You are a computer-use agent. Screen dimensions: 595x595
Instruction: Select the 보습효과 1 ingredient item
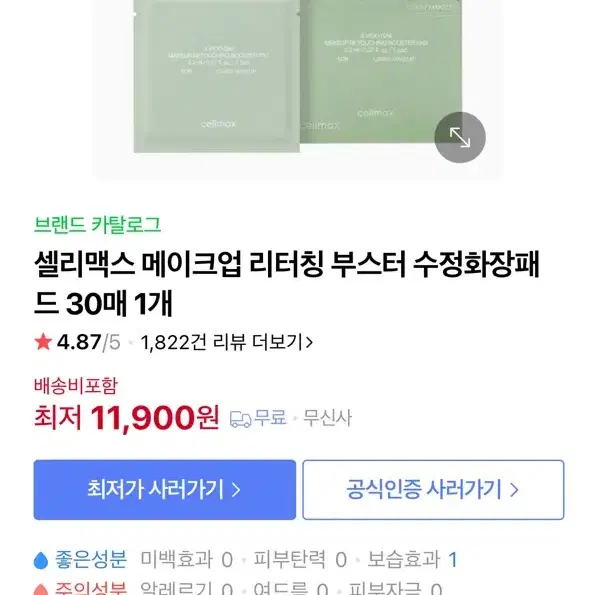click(412, 560)
